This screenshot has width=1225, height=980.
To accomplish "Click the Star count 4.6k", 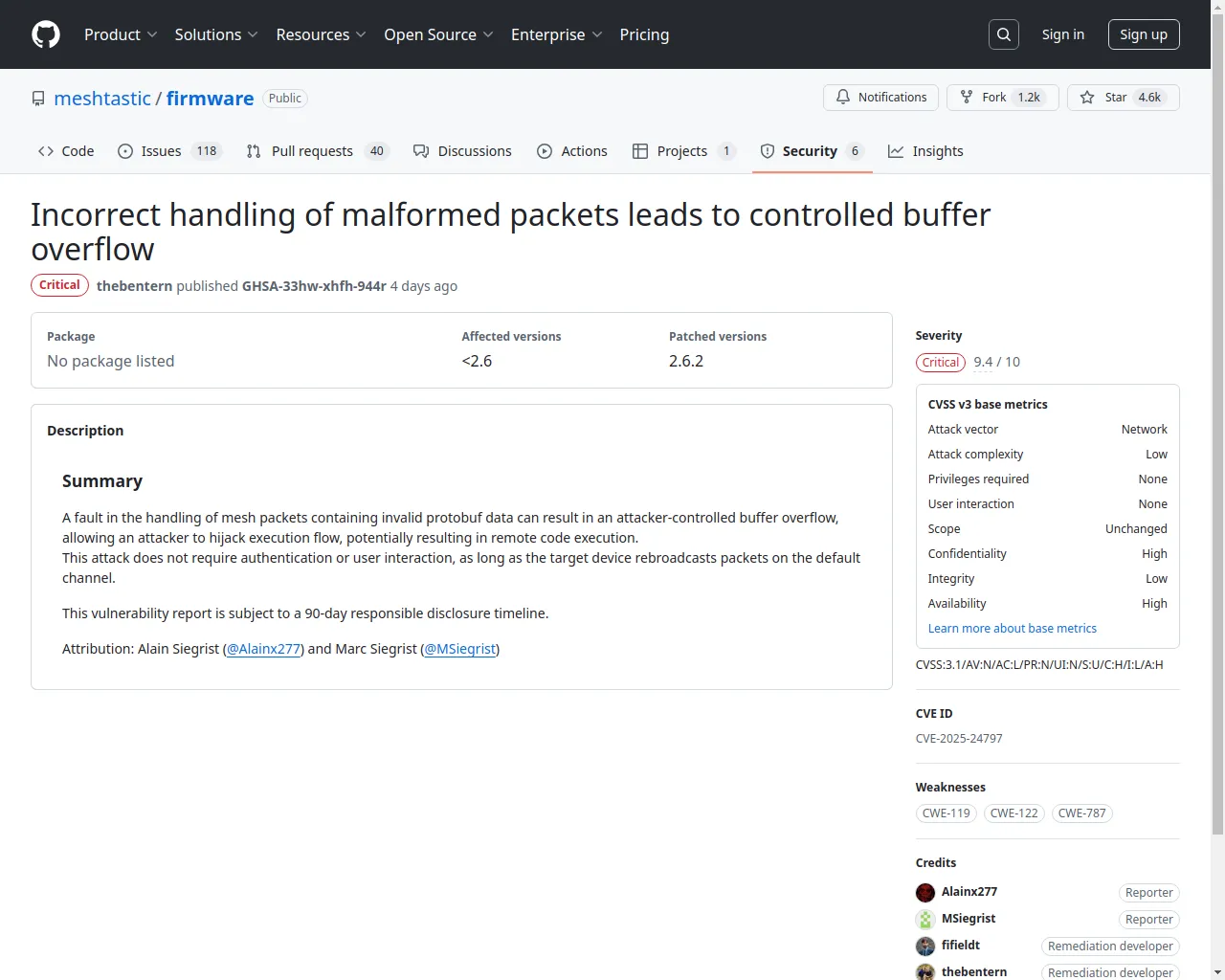I will [x=1149, y=98].
